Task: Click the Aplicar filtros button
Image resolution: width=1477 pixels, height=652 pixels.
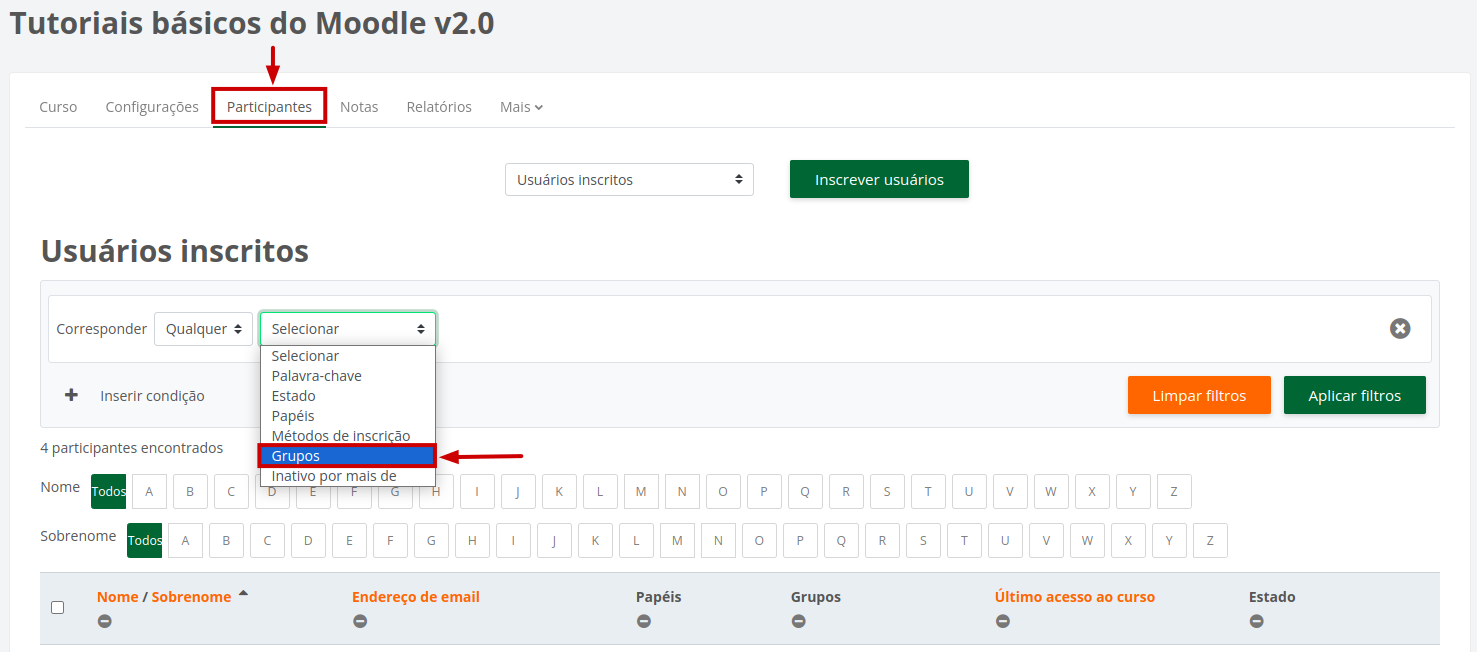Action: [x=1354, y=395]
